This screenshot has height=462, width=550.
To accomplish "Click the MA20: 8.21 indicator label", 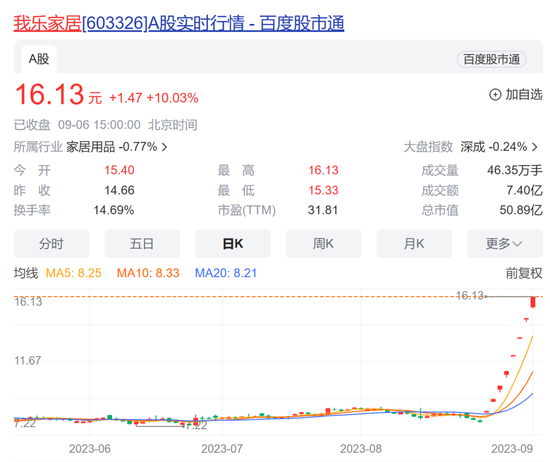I will point(226,273).
